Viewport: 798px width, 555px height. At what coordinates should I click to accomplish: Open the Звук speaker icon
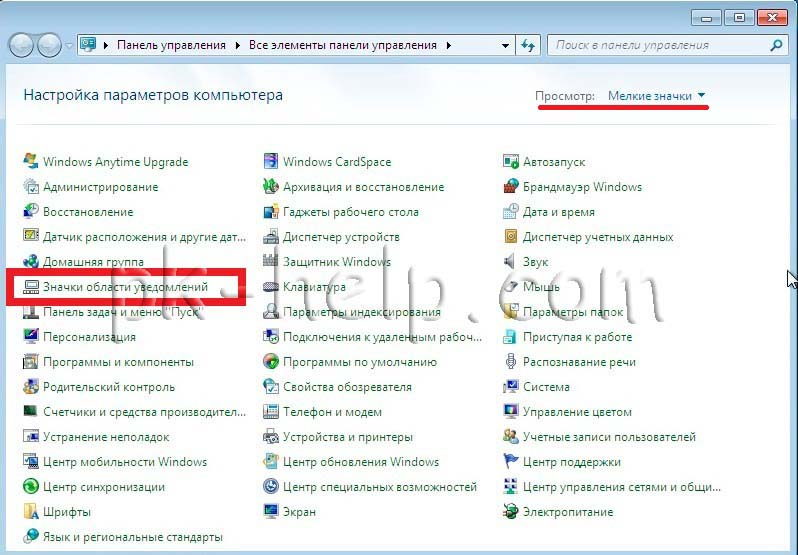point(510,261)
